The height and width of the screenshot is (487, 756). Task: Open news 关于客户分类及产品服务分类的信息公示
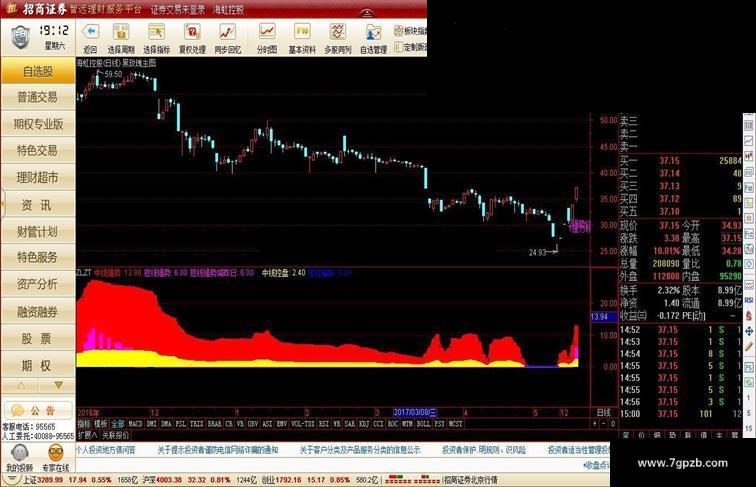(x=360, y=450)
